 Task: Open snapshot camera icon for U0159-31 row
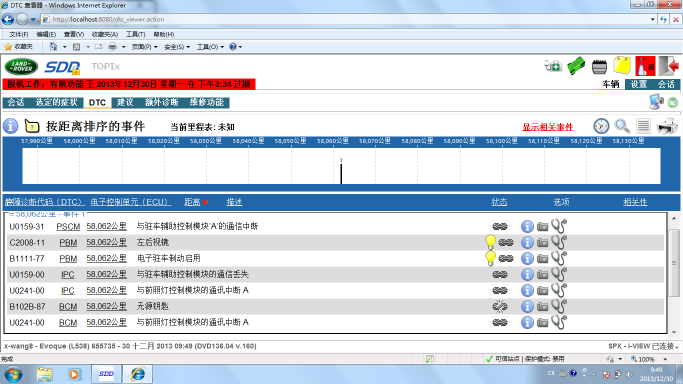click(542, 226)
